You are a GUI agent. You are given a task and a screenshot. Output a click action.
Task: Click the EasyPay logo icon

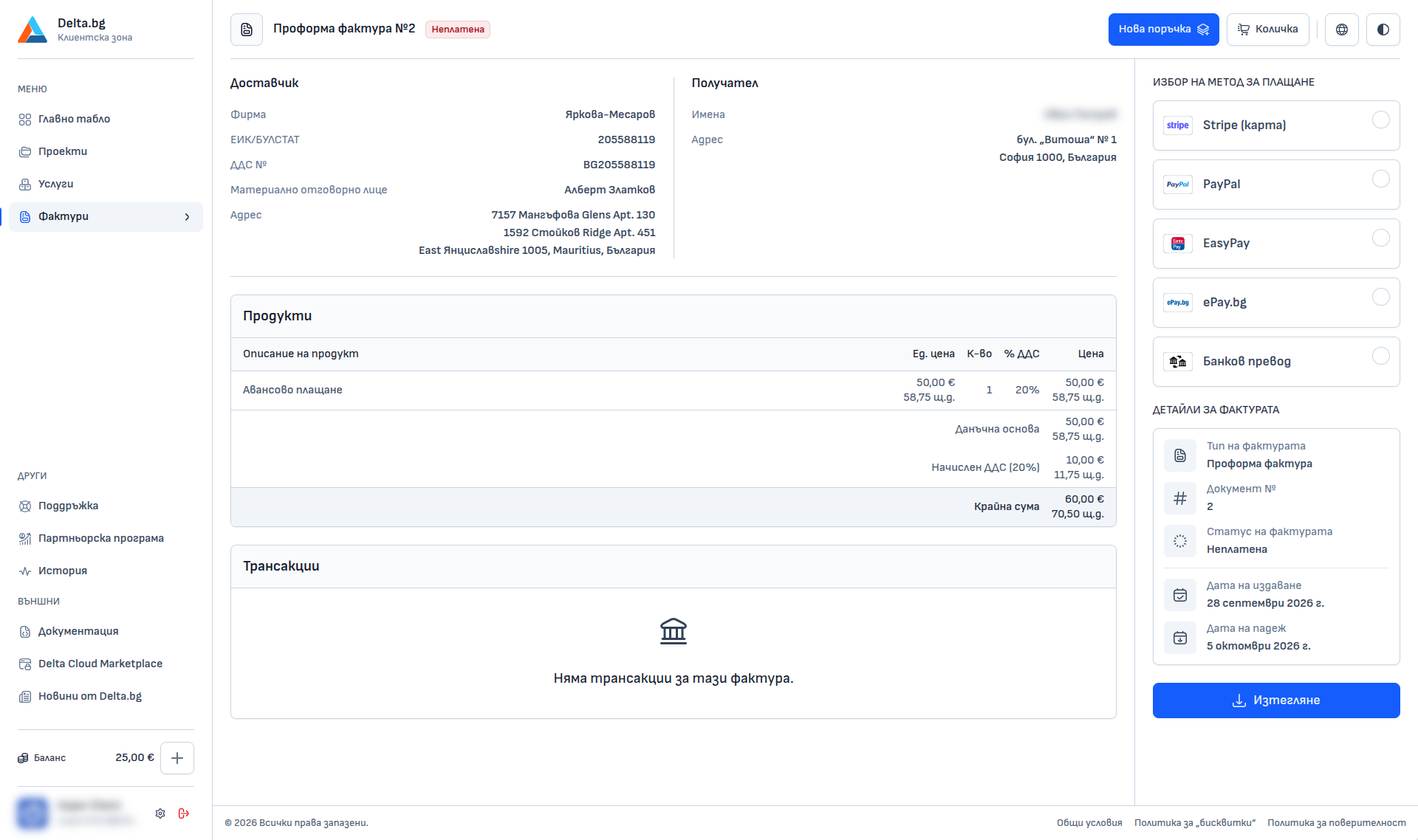tap(1178, 244)
